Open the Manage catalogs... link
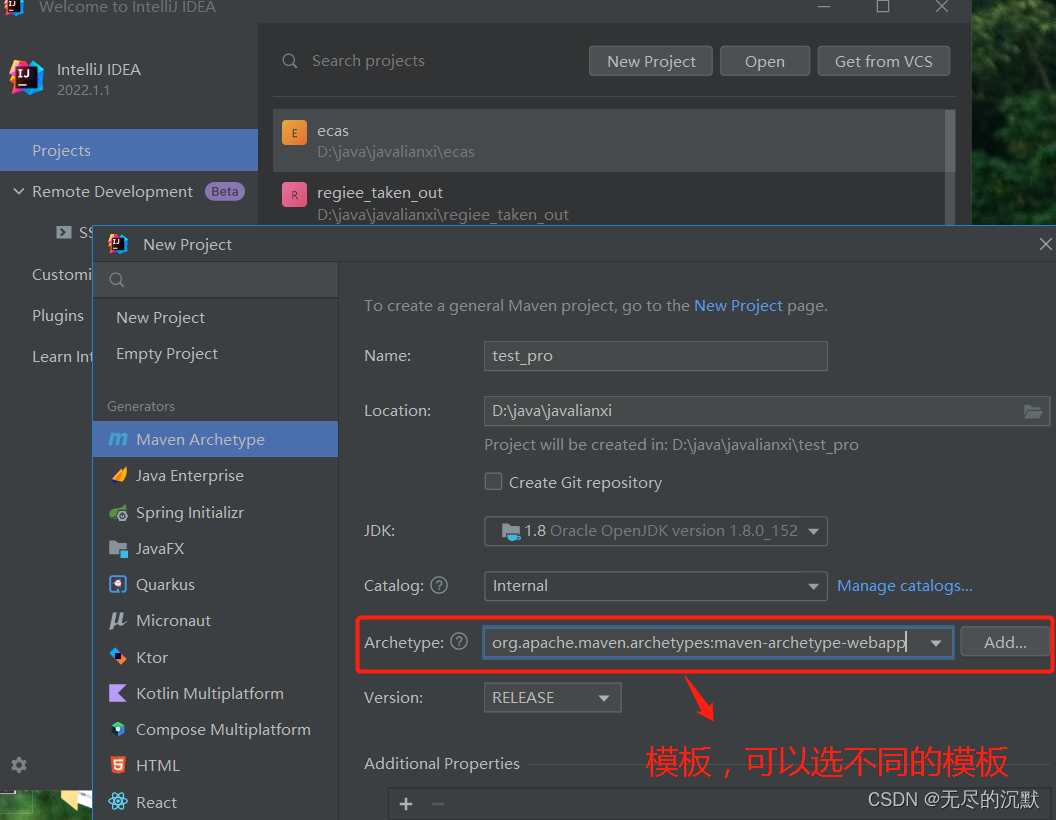The height and width of the screenshot is (820, 1056). tap(904, 586)
